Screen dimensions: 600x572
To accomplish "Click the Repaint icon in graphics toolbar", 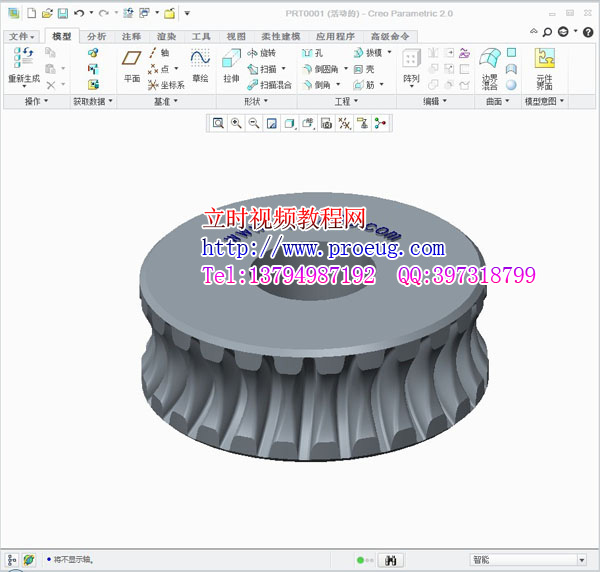I will pyautogui.click(x=272, y=123).
